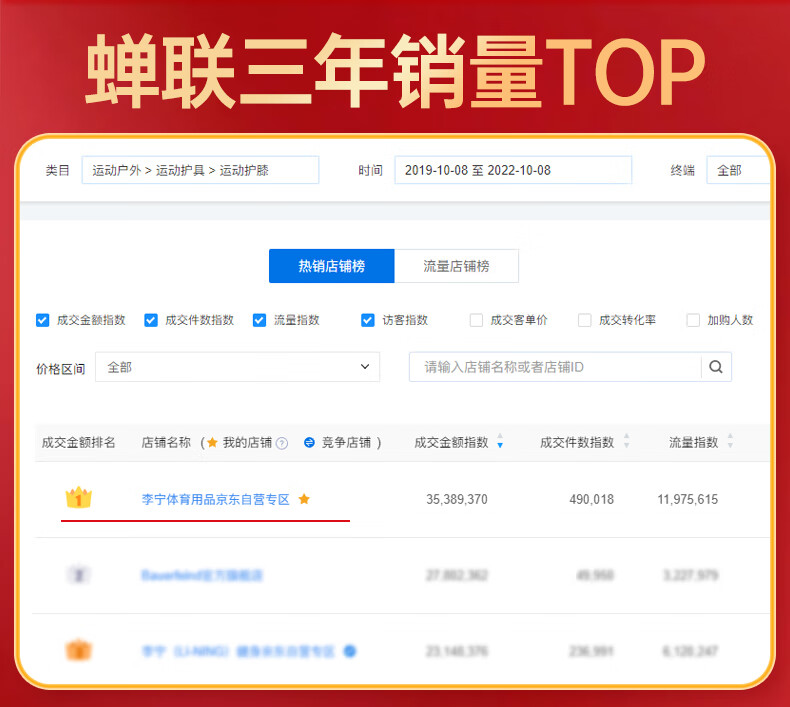Click the 店铺名称 column header
790x707 pixels.
166,442
